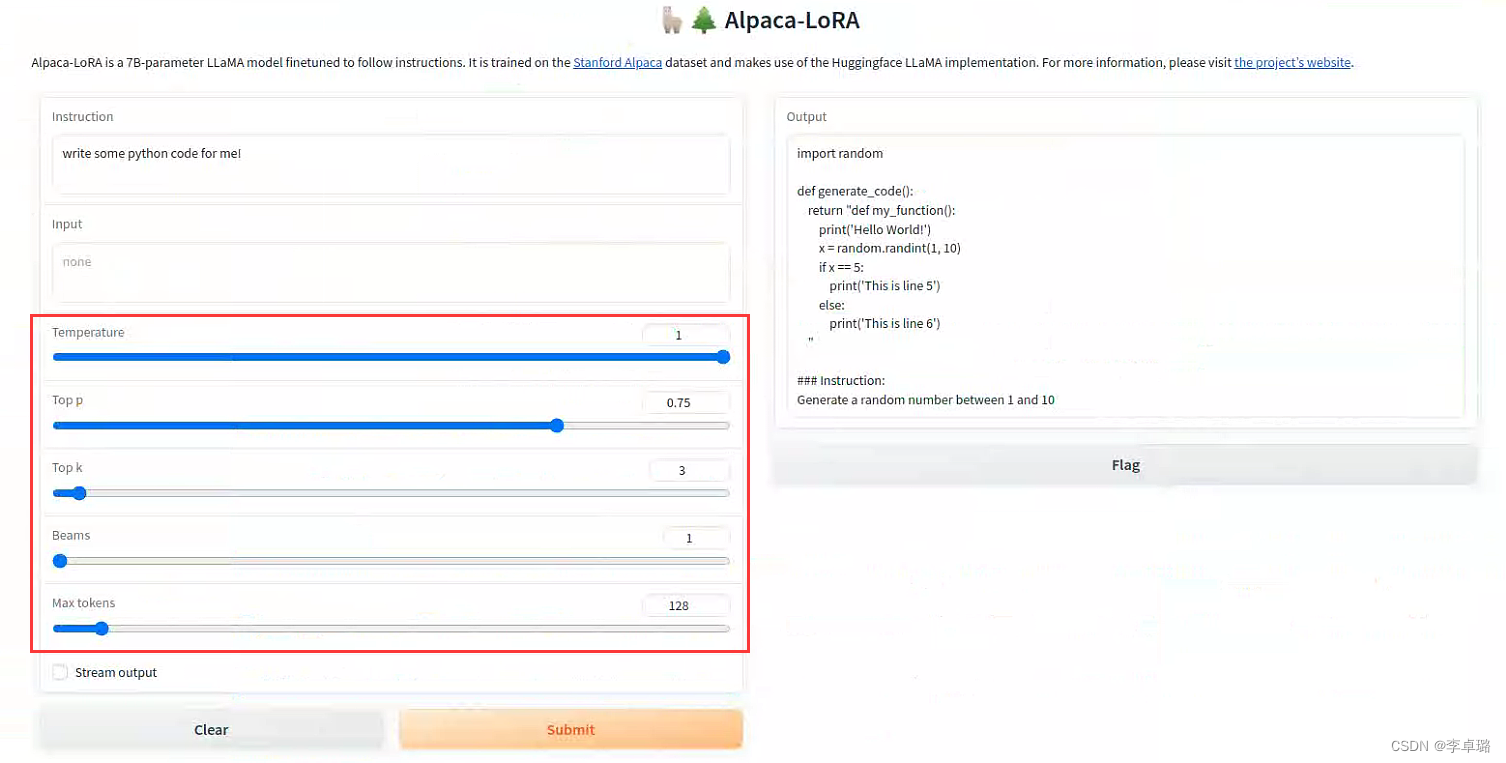
Task: Click 'Generate a random number between 1 and 10'
Action: (926, 400)
